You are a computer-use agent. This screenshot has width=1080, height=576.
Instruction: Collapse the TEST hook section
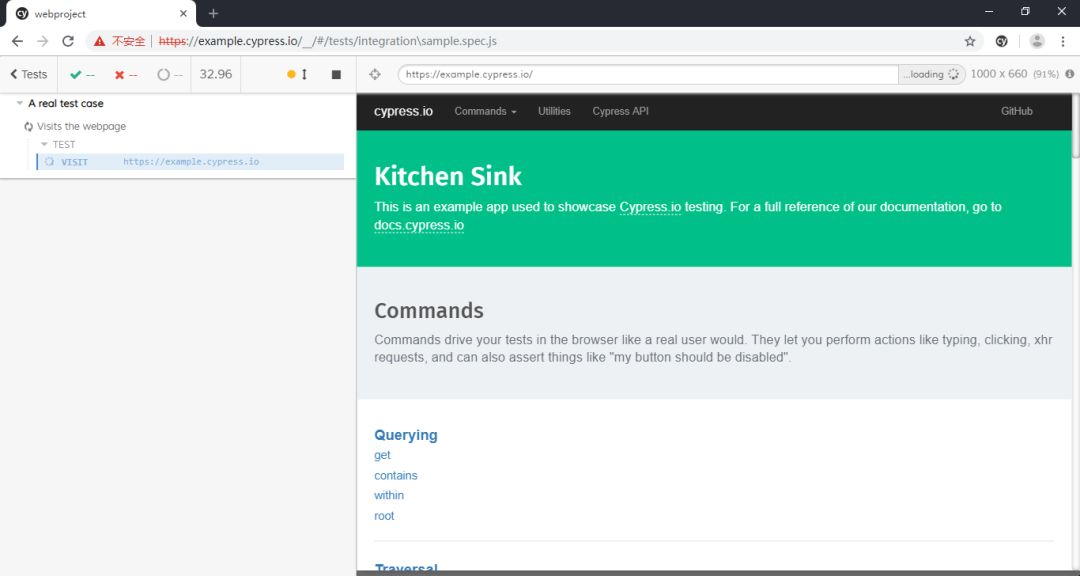[x=44, y=144]
